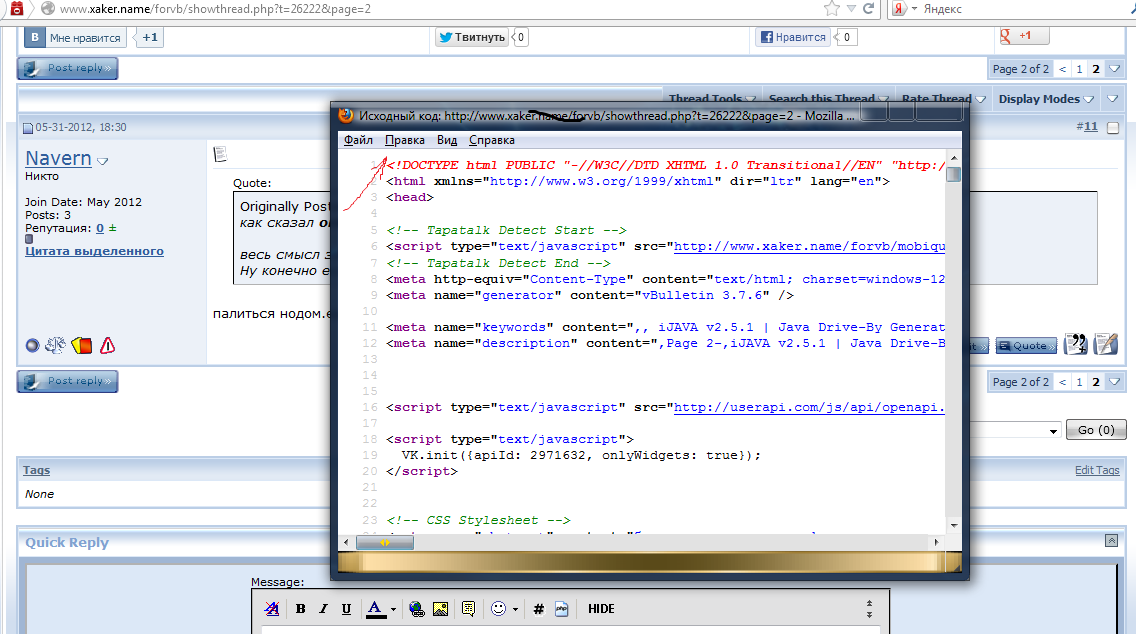1136x634 pixels.
Task: Click the bottom Post reply button
Action: point(67,381)
